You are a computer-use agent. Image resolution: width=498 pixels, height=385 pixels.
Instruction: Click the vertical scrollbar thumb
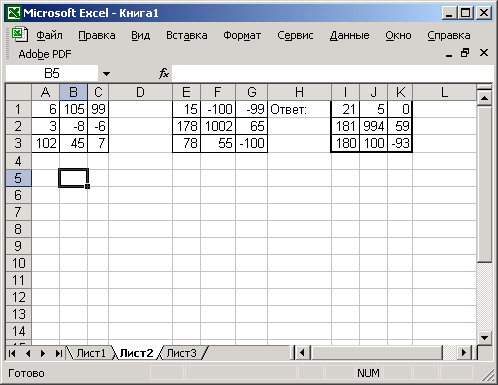(x=484, y=184)
